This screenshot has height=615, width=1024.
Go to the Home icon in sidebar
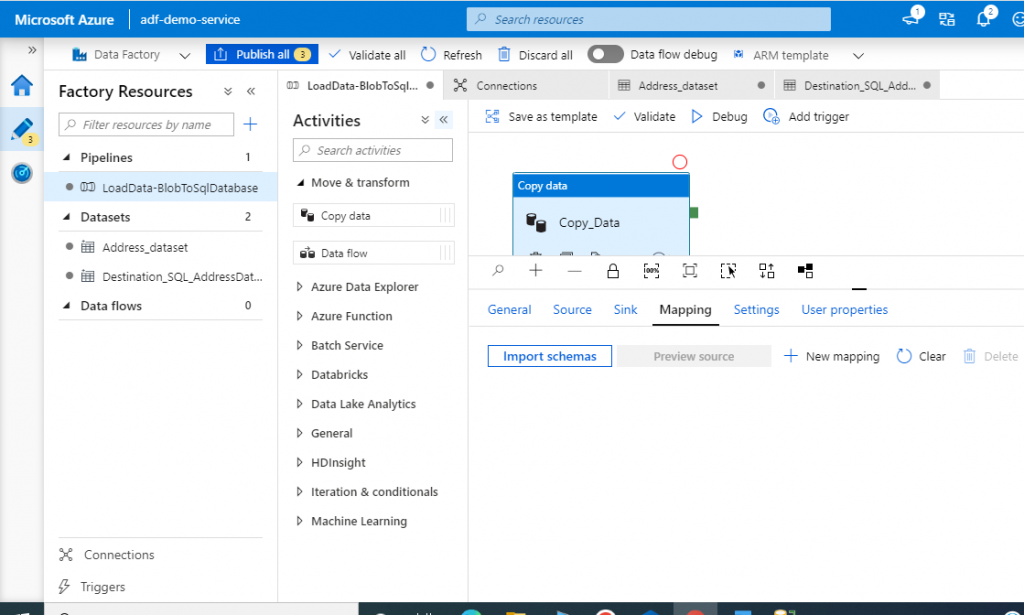(22, 86)
